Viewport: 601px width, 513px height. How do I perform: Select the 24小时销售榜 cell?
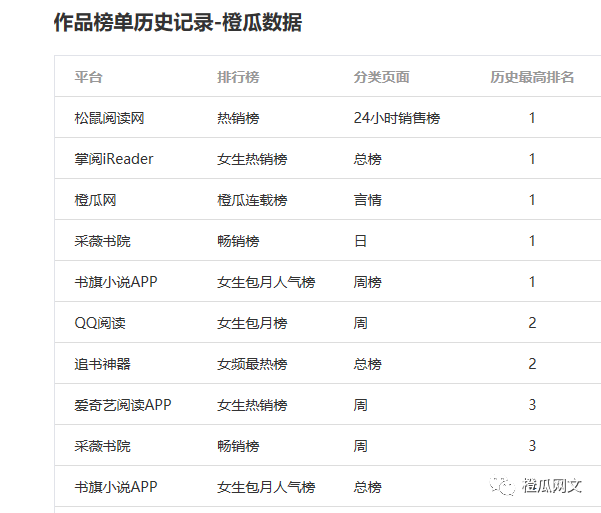click(397, 118)
